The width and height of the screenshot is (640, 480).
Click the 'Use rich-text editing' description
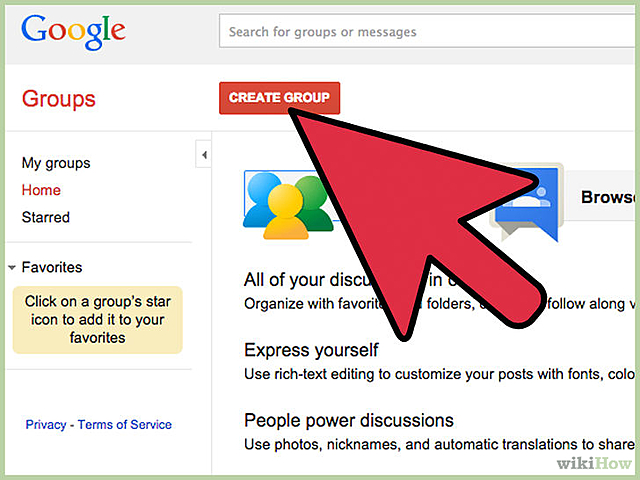click(x=440, y=374)
